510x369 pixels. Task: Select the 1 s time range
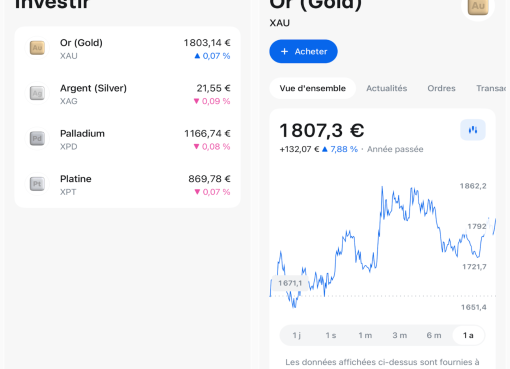(x=331, y=335)
